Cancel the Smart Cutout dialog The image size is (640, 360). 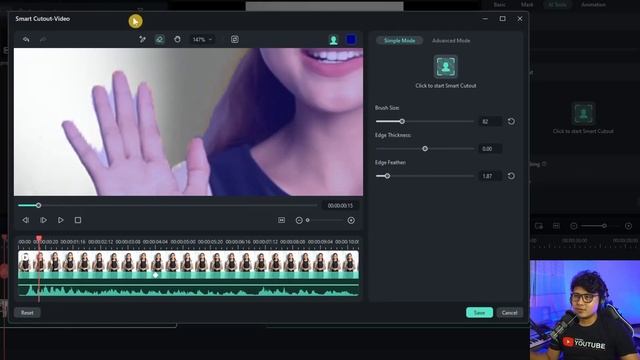coord(509,313)
